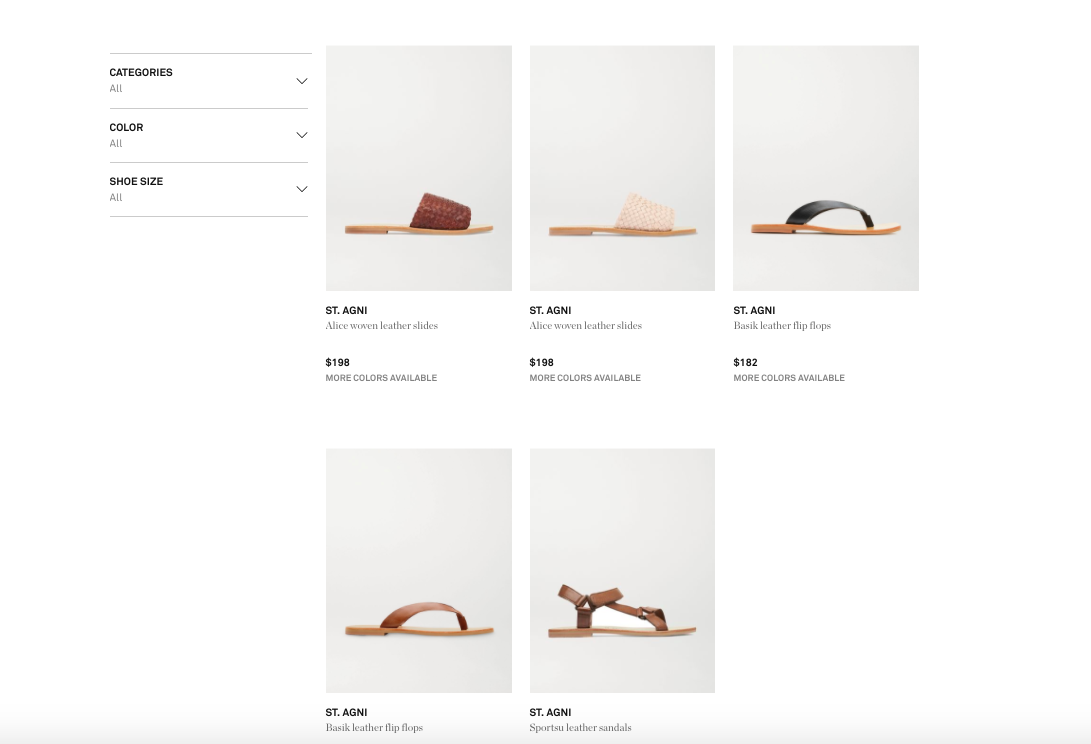Click the 'All' value under Shoe Size
Viewport: 1091px width, 744px height.
coord(116,198)
